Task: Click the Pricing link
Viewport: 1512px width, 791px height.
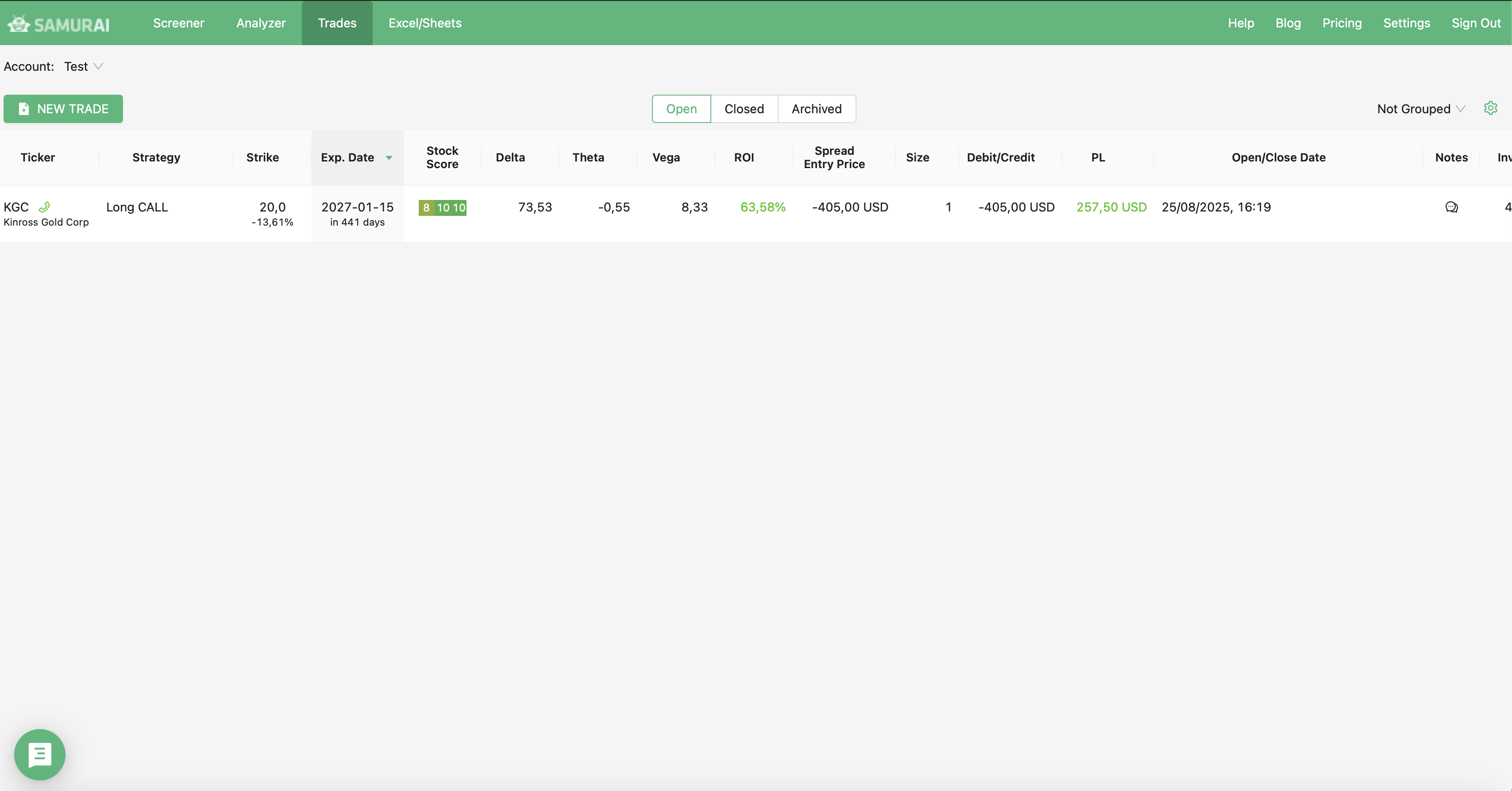Action: click(1341, 23)
